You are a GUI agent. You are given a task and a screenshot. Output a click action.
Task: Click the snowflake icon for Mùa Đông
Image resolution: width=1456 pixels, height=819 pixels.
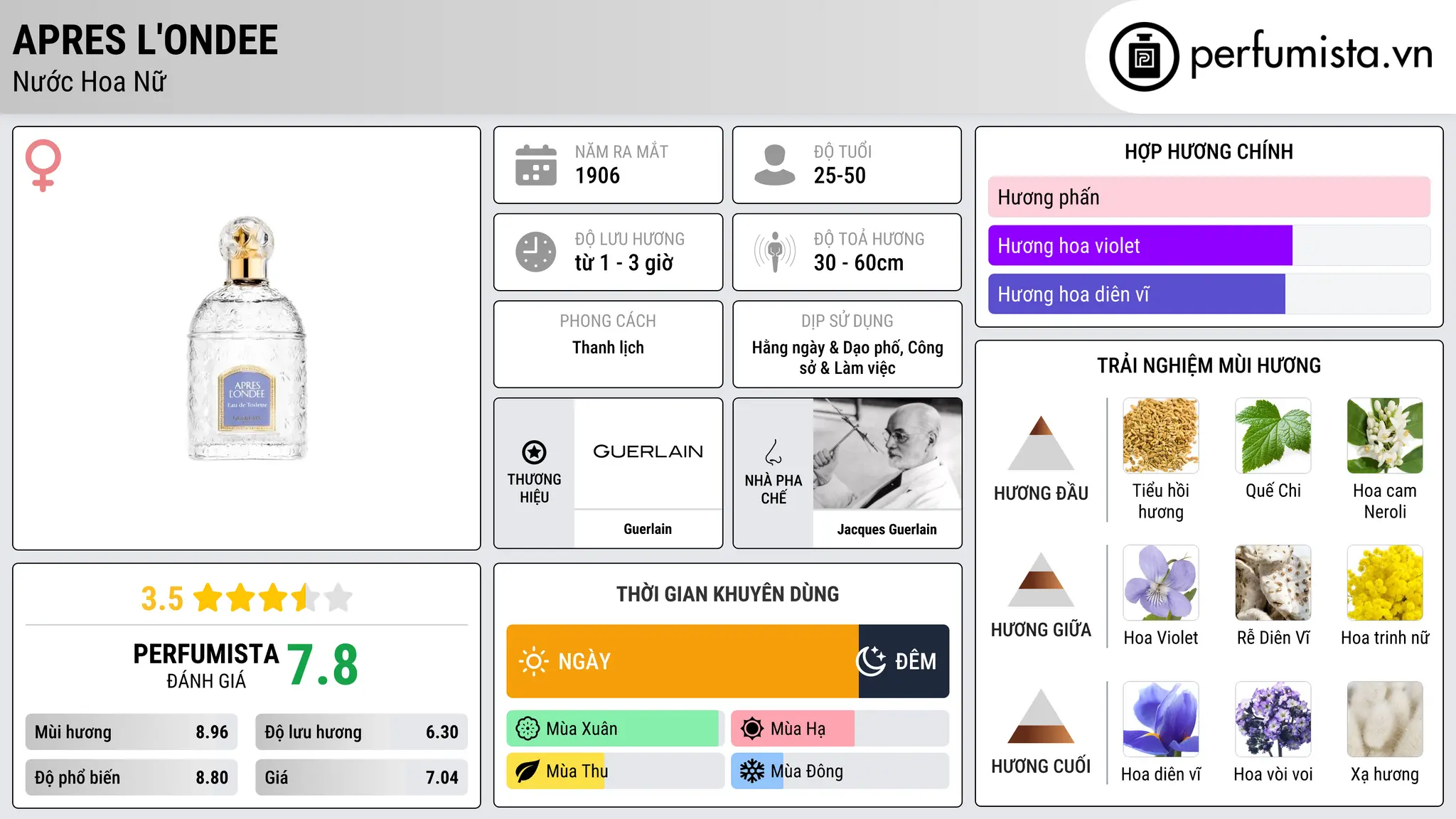[x=752, y=771]
